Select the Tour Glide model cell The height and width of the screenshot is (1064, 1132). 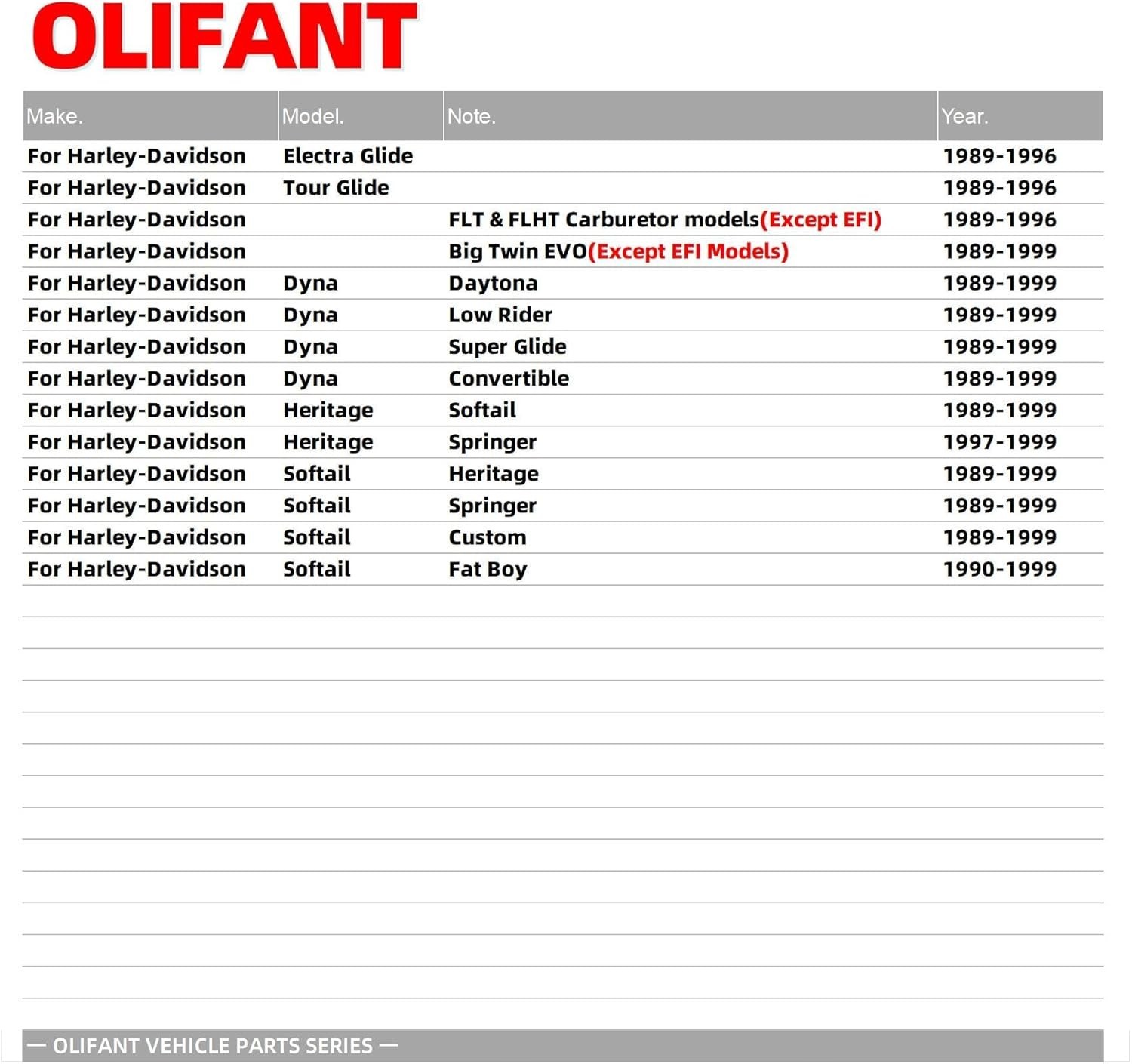pos(336,188)
